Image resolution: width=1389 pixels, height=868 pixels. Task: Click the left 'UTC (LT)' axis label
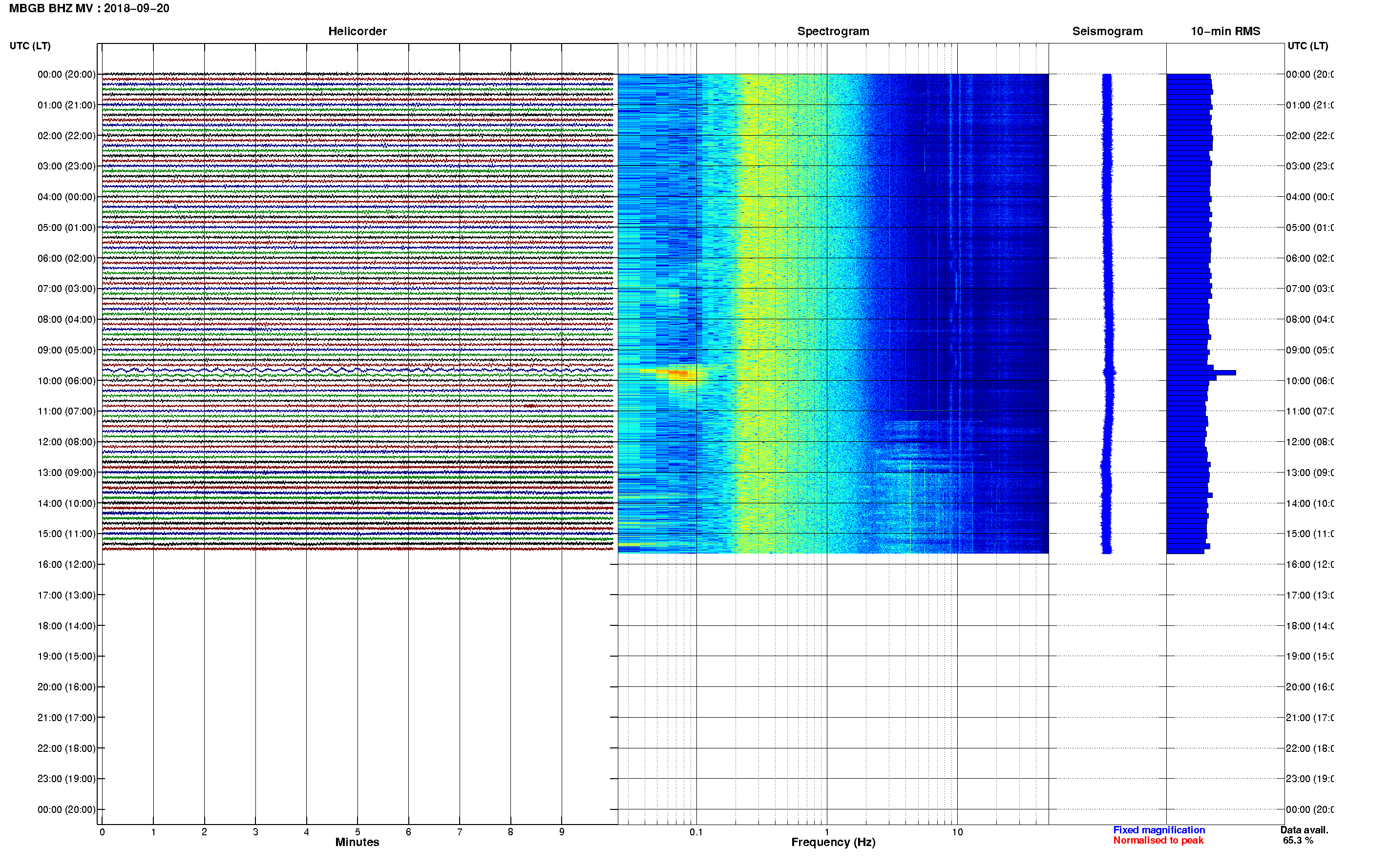(30, 46)
